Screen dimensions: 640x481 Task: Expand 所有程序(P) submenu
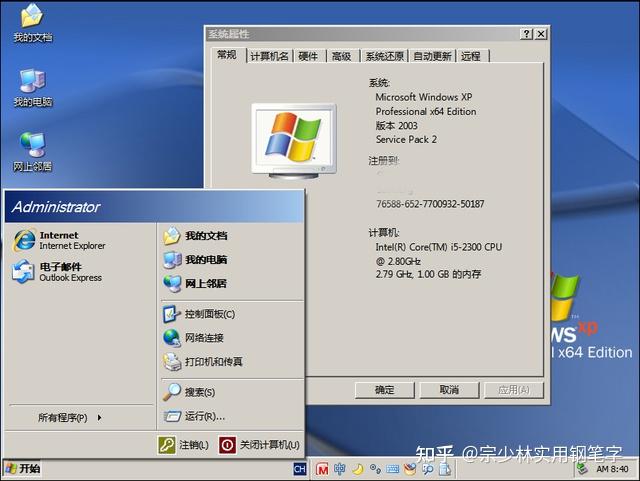tap(69, 418)
